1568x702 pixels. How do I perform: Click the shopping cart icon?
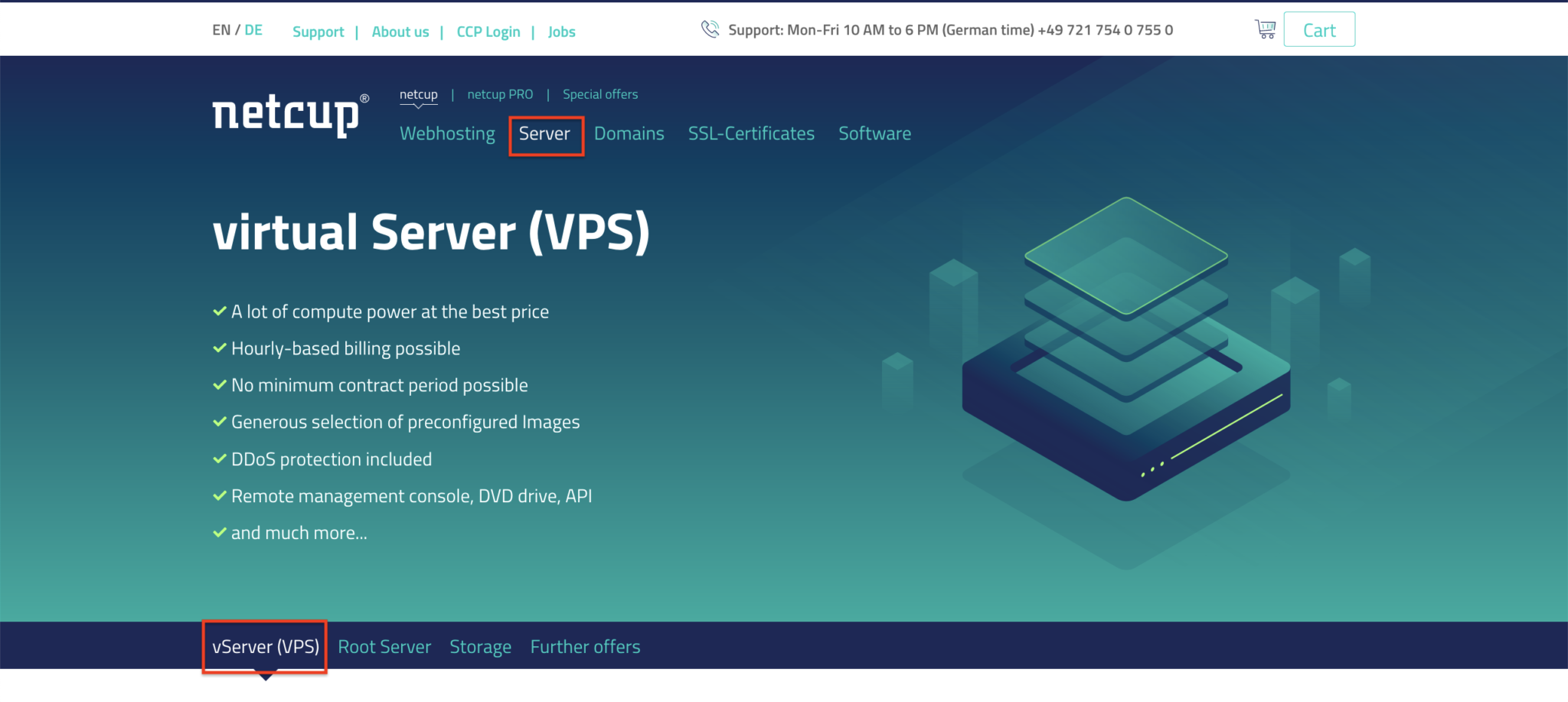pyautogui.click(x=1265, y=29)
